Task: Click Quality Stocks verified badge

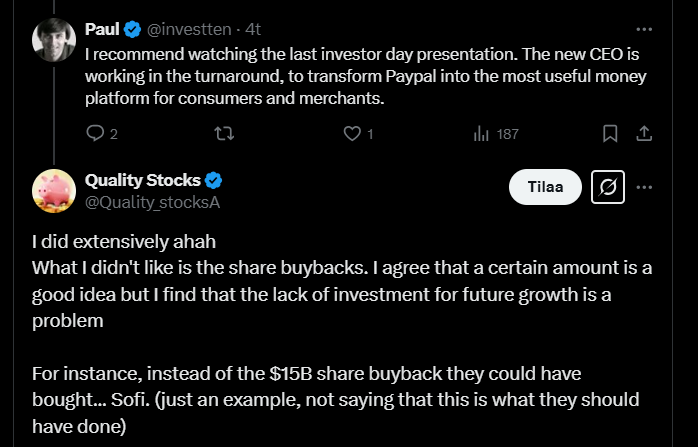Action: point(214,180)
